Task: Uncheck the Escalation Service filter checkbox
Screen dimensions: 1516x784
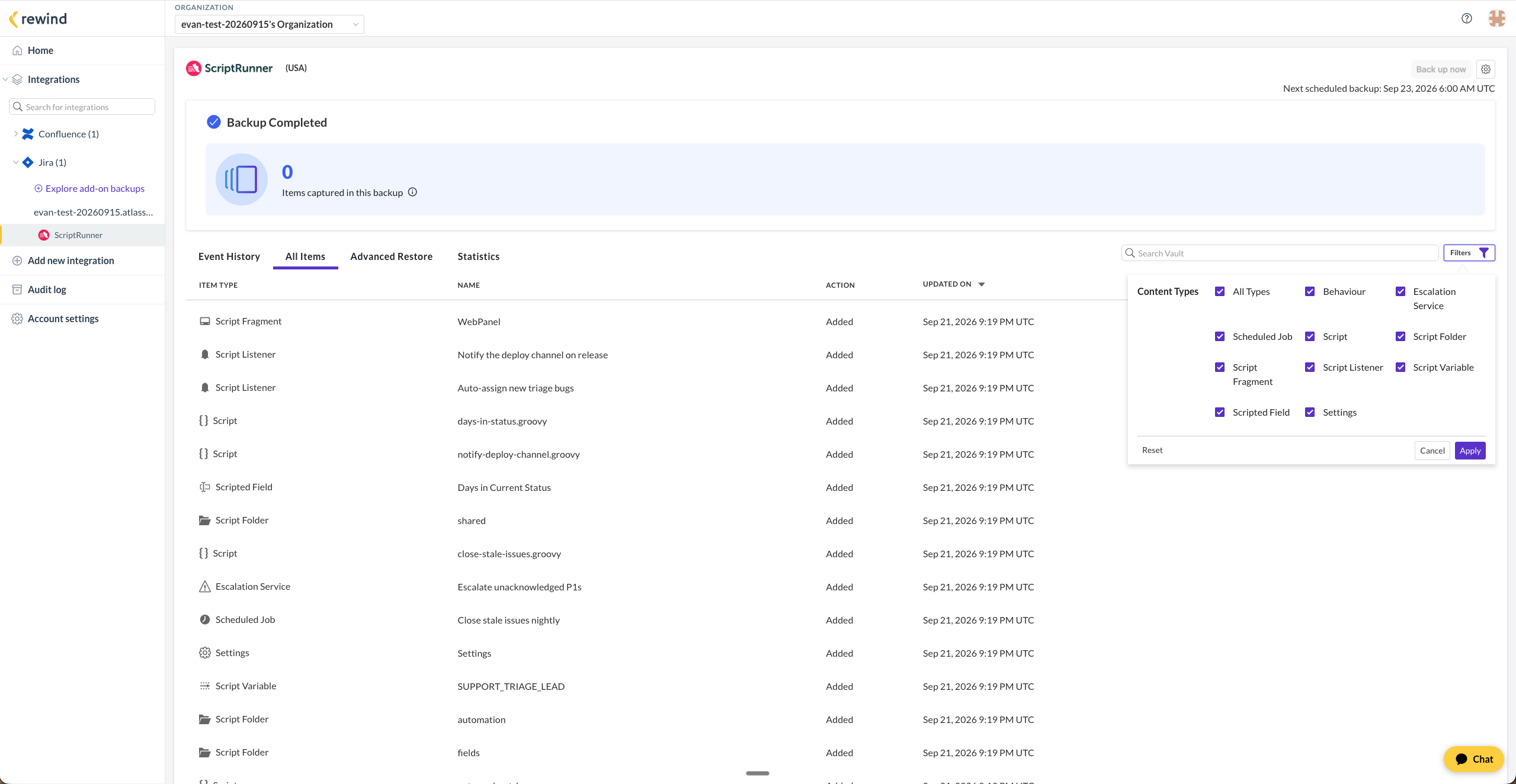Action: click(x=1400, y=291)
